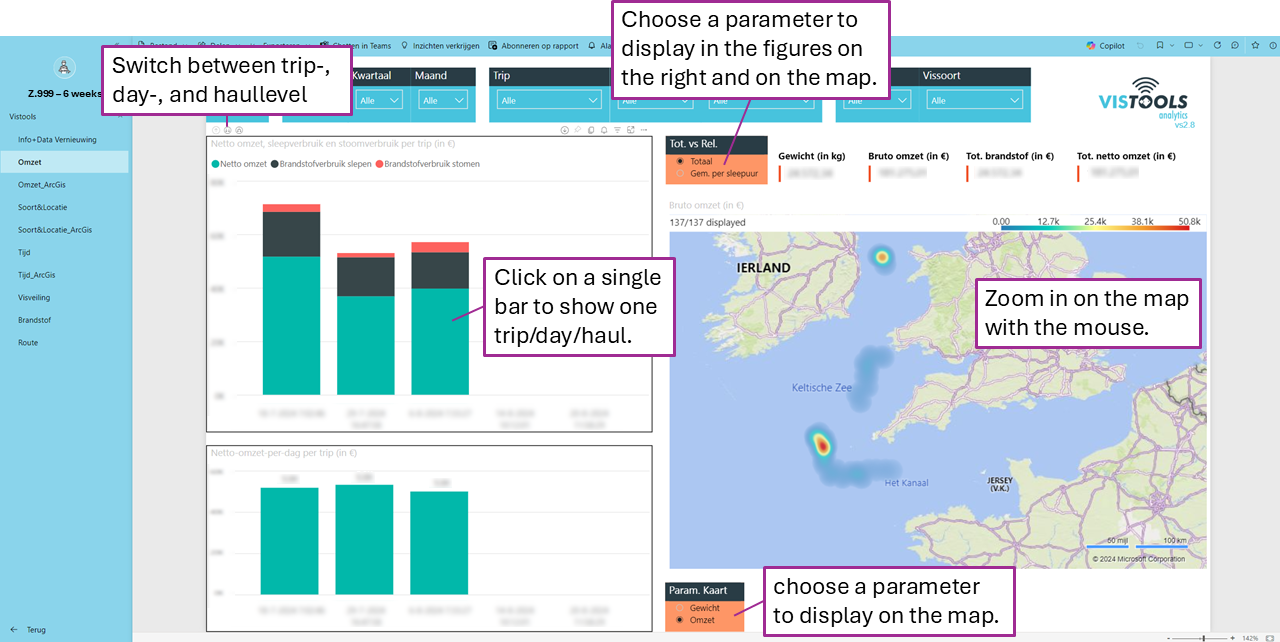The image size is (1280, 642).
Task: Click the subscribe icon before Abonneren op rapport
Action: tap(493, 46)
